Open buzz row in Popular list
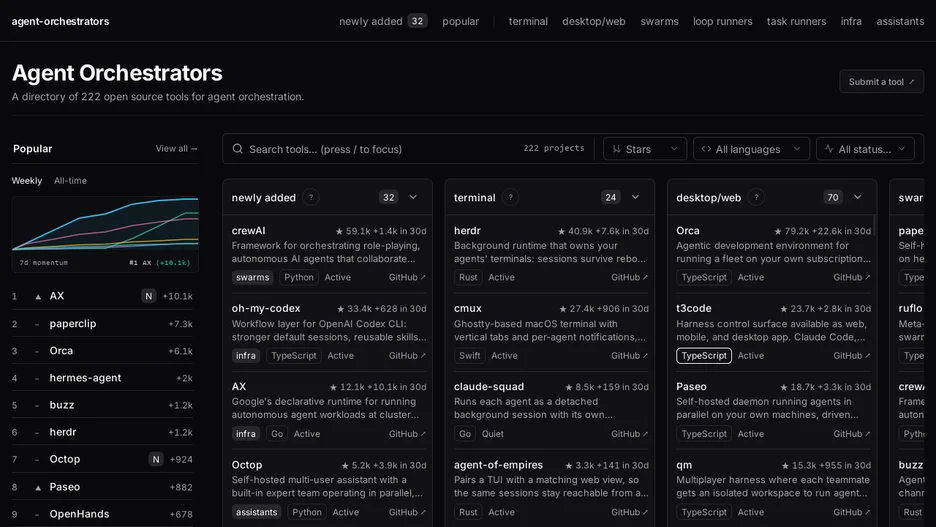This screenshot has height=527, width=936. [103, 405]
